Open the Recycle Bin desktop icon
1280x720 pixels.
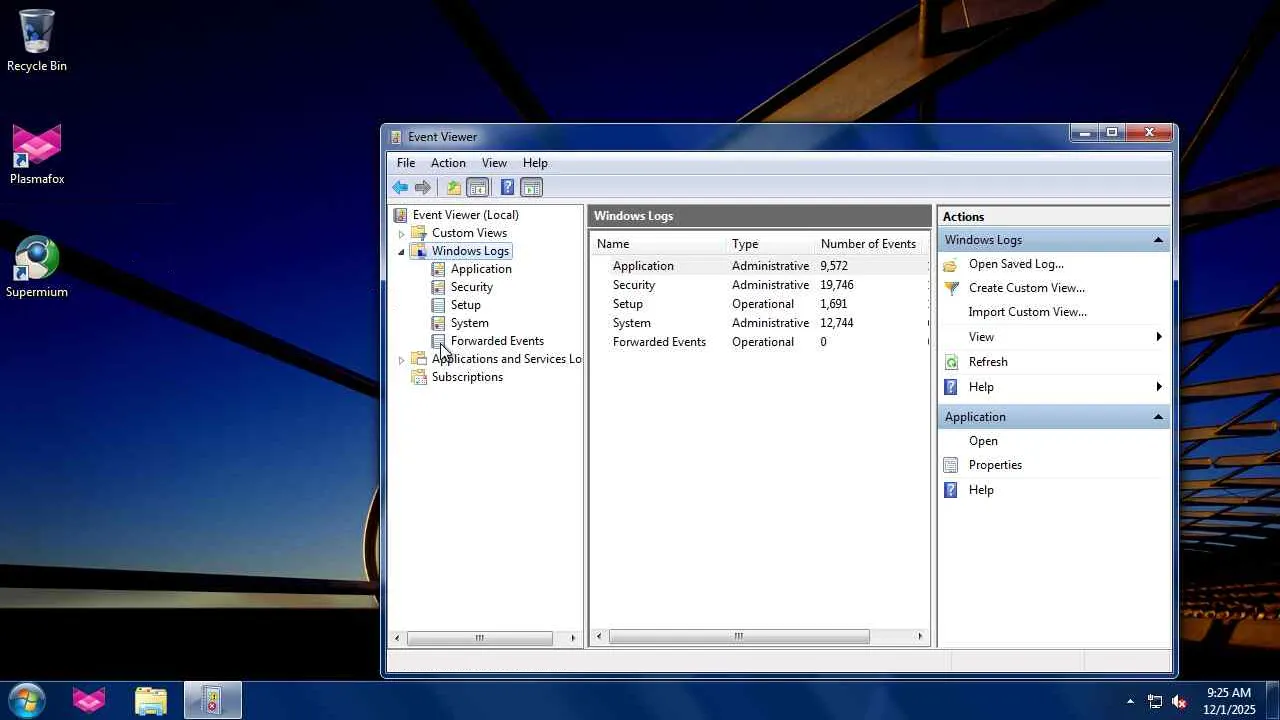37,40
